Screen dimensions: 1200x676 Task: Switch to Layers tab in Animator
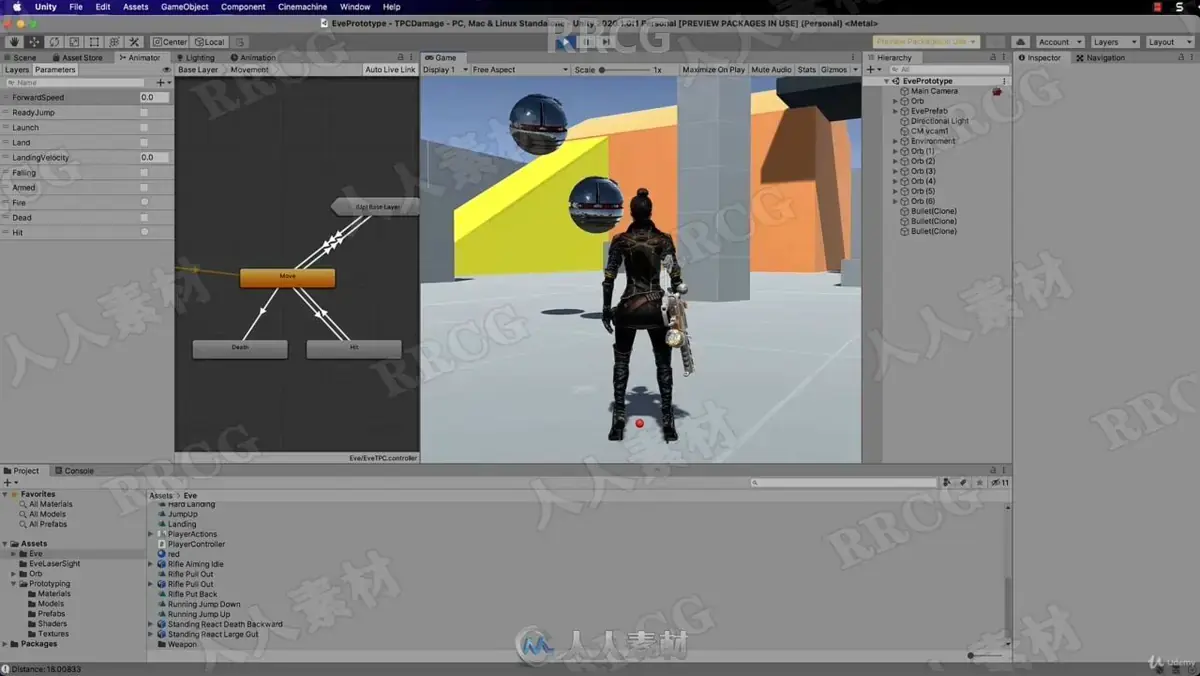tap(17, 70)
